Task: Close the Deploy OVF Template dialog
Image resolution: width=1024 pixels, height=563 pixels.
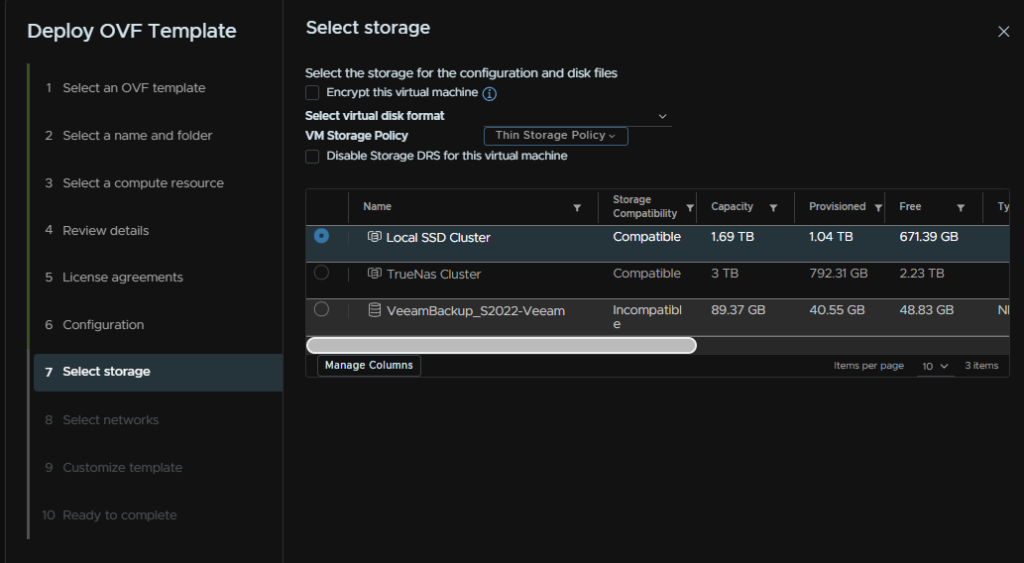Action: click(1003, 31)
